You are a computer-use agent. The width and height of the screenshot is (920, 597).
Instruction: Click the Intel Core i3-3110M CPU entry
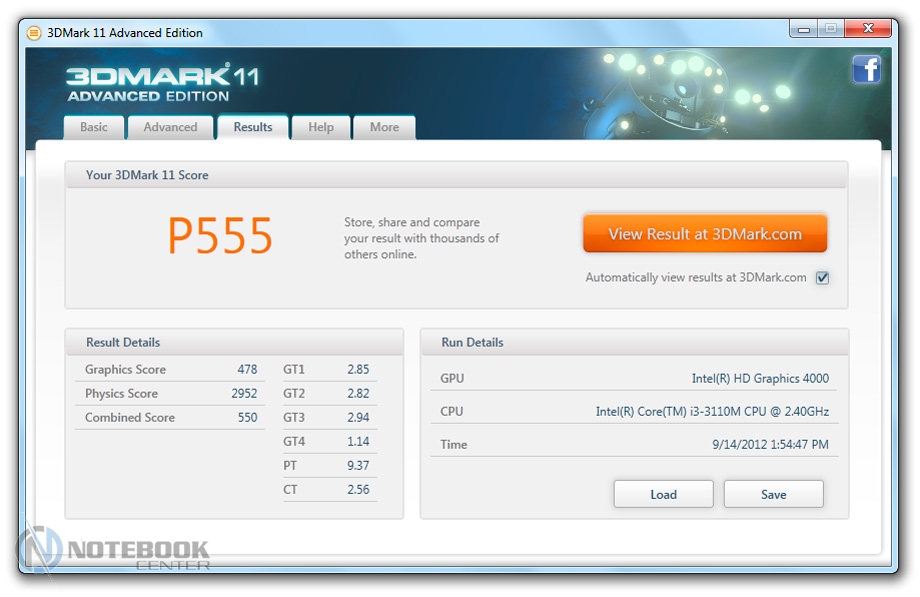(x=712, y=412)
